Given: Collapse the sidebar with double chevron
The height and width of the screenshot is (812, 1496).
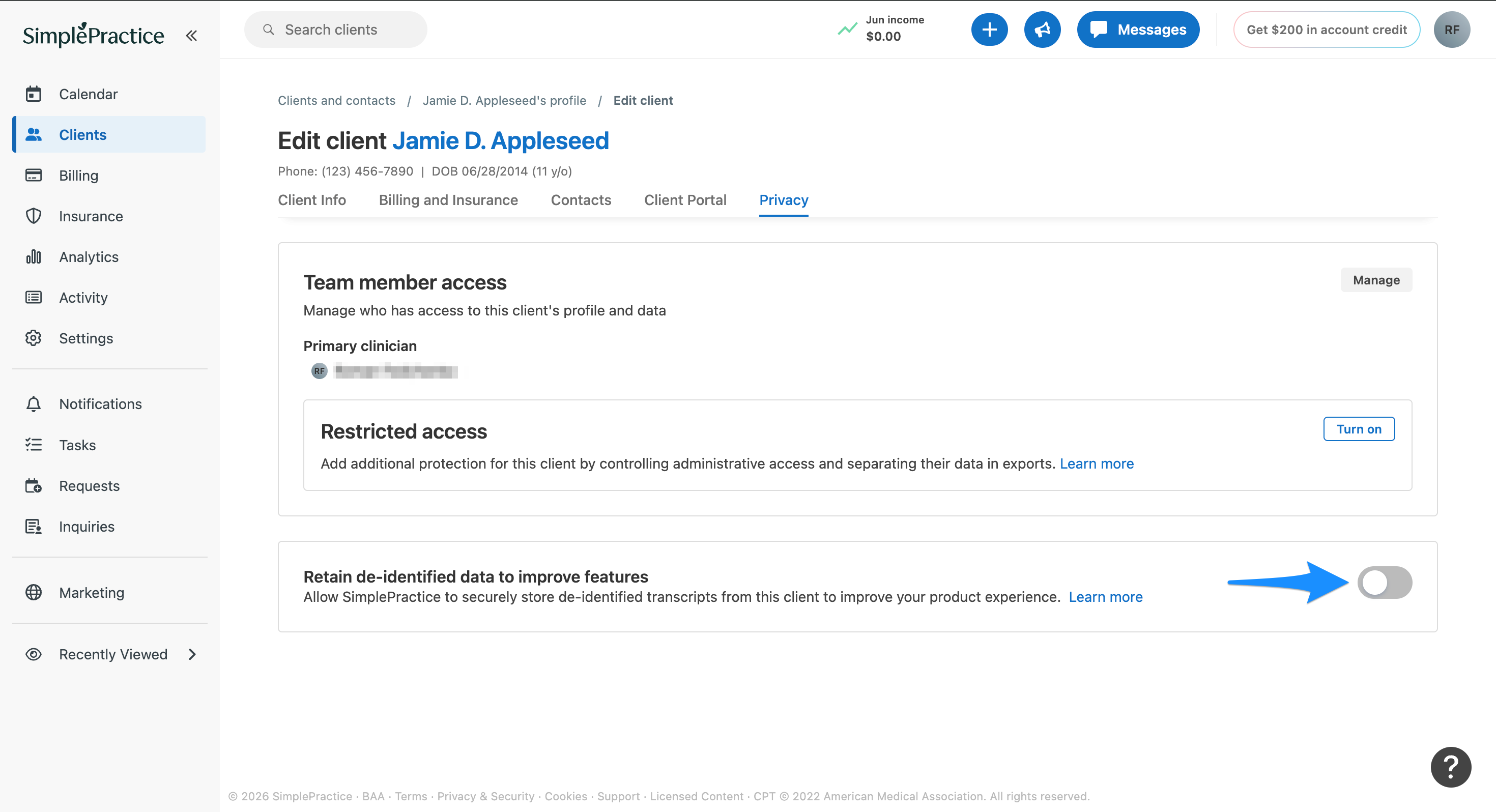Looking at the screenshot, I should tap(191, 36).
